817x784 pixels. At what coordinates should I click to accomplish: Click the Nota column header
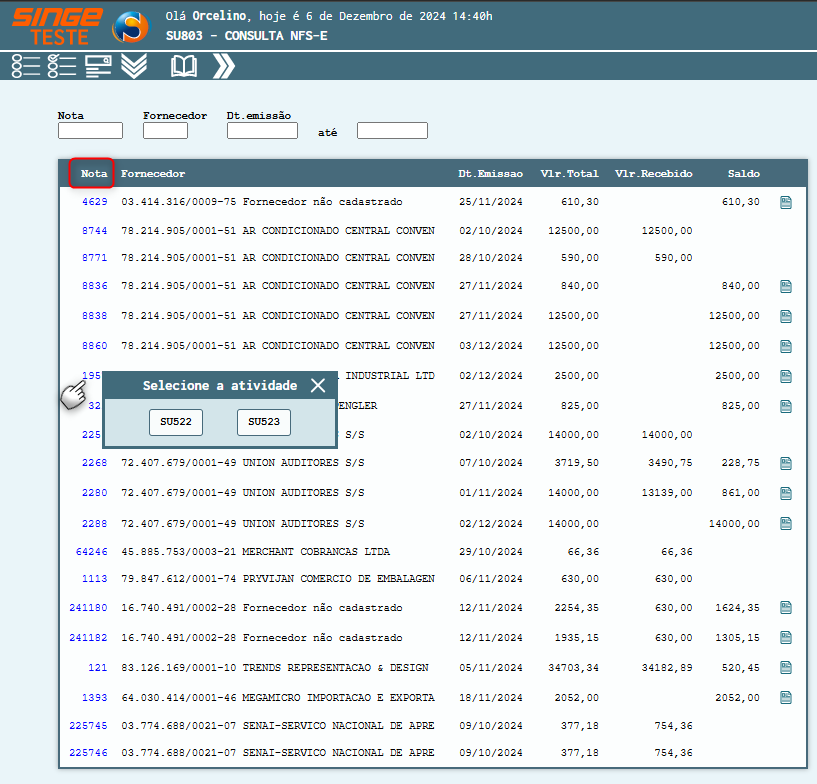coord(94,174)
